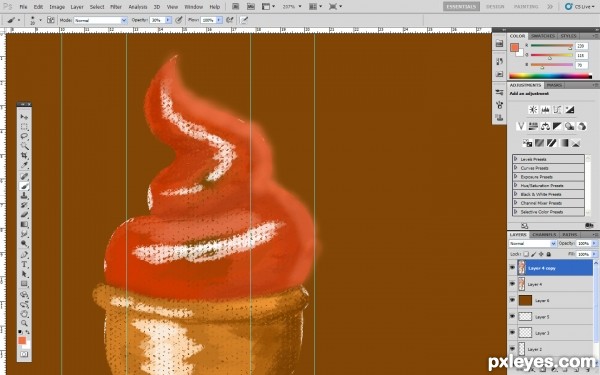
Task: Select the Horizontal Type tool
Action: tap(24, 264)
